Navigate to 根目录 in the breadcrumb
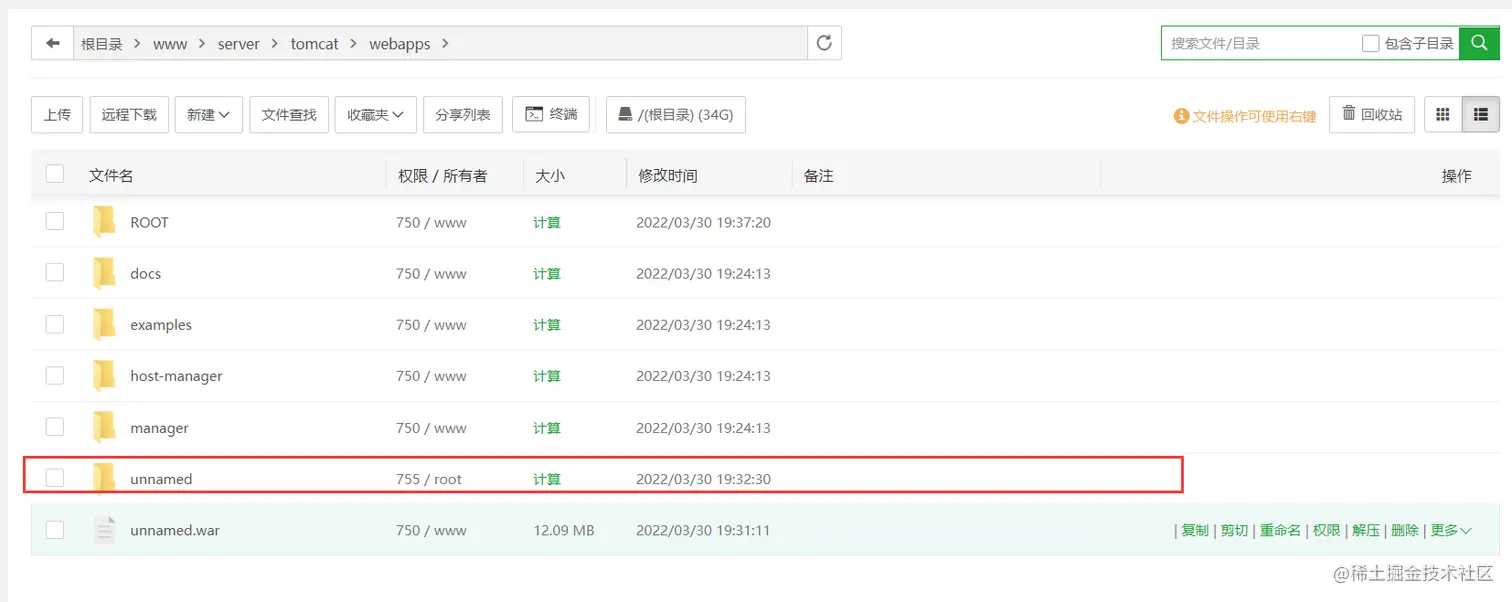Image resolution: width=1512 pixels, height=602 pixels. (x=102, y=44)
